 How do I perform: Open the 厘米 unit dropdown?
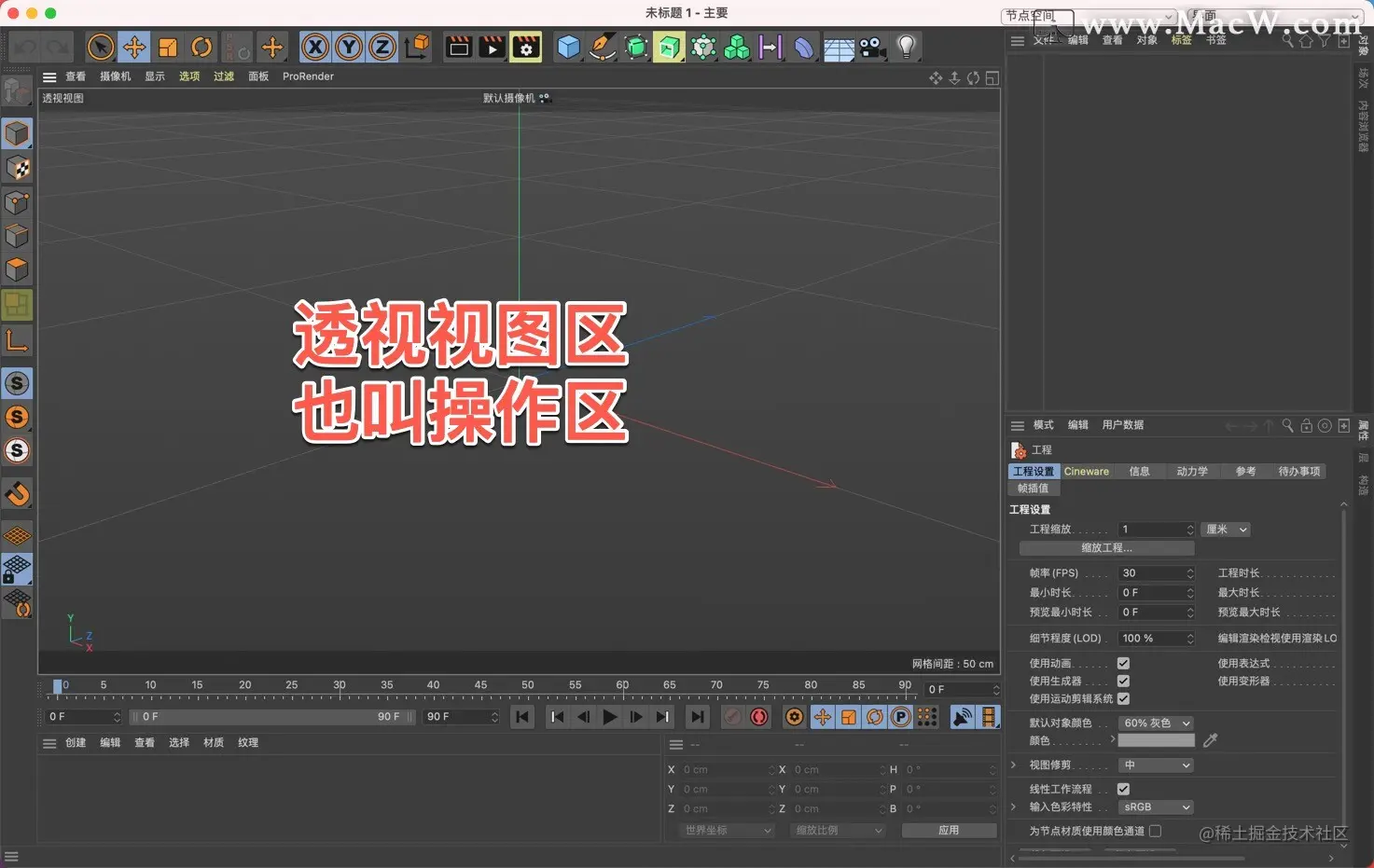pyautogui.click(x=1226, y=530)
